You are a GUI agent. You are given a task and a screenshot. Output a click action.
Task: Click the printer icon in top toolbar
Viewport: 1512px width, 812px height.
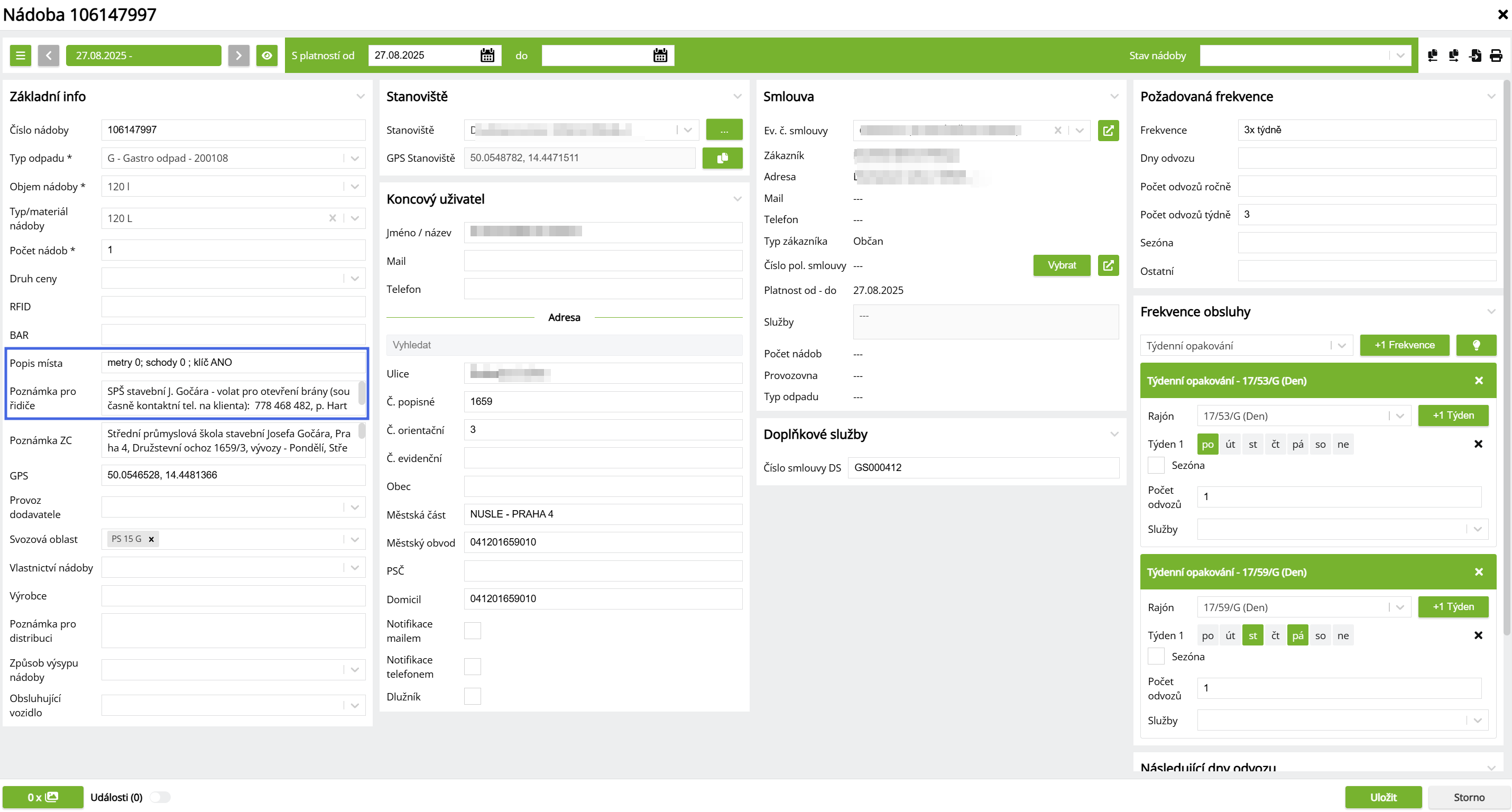tap(1496, 56)
